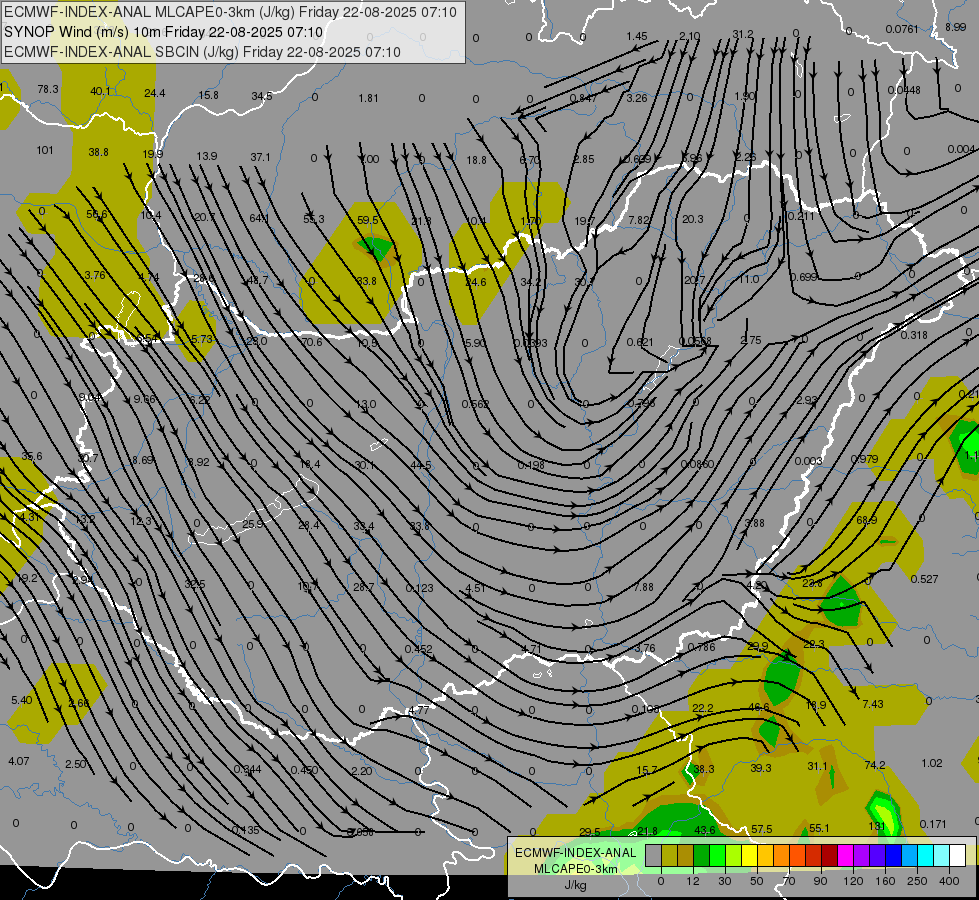Click the magenta swatch in legend scale
This screenshot has height=900, width=979.
pyautogui.click(x=845, y=856)
